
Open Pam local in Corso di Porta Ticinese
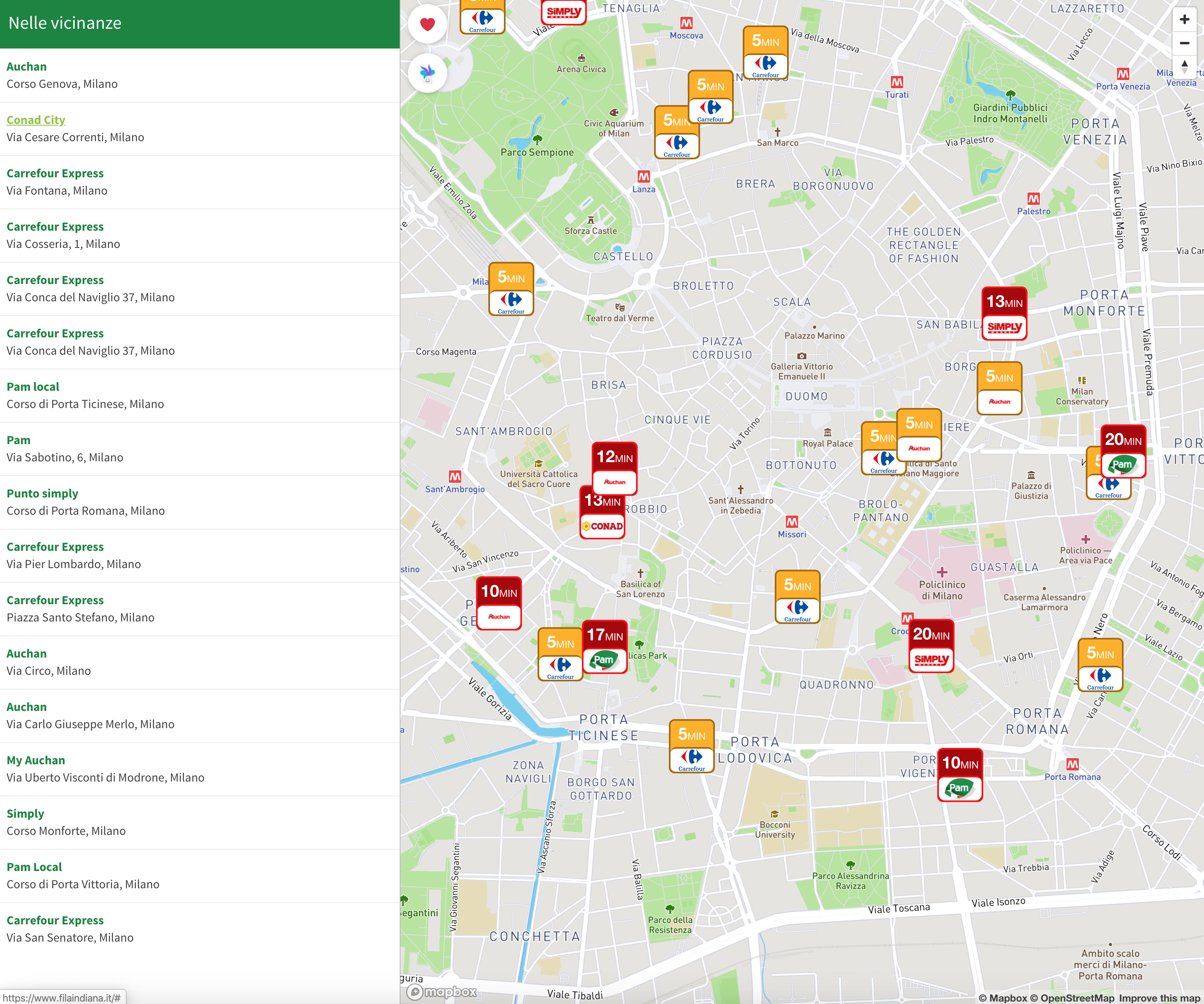point(199,395)
